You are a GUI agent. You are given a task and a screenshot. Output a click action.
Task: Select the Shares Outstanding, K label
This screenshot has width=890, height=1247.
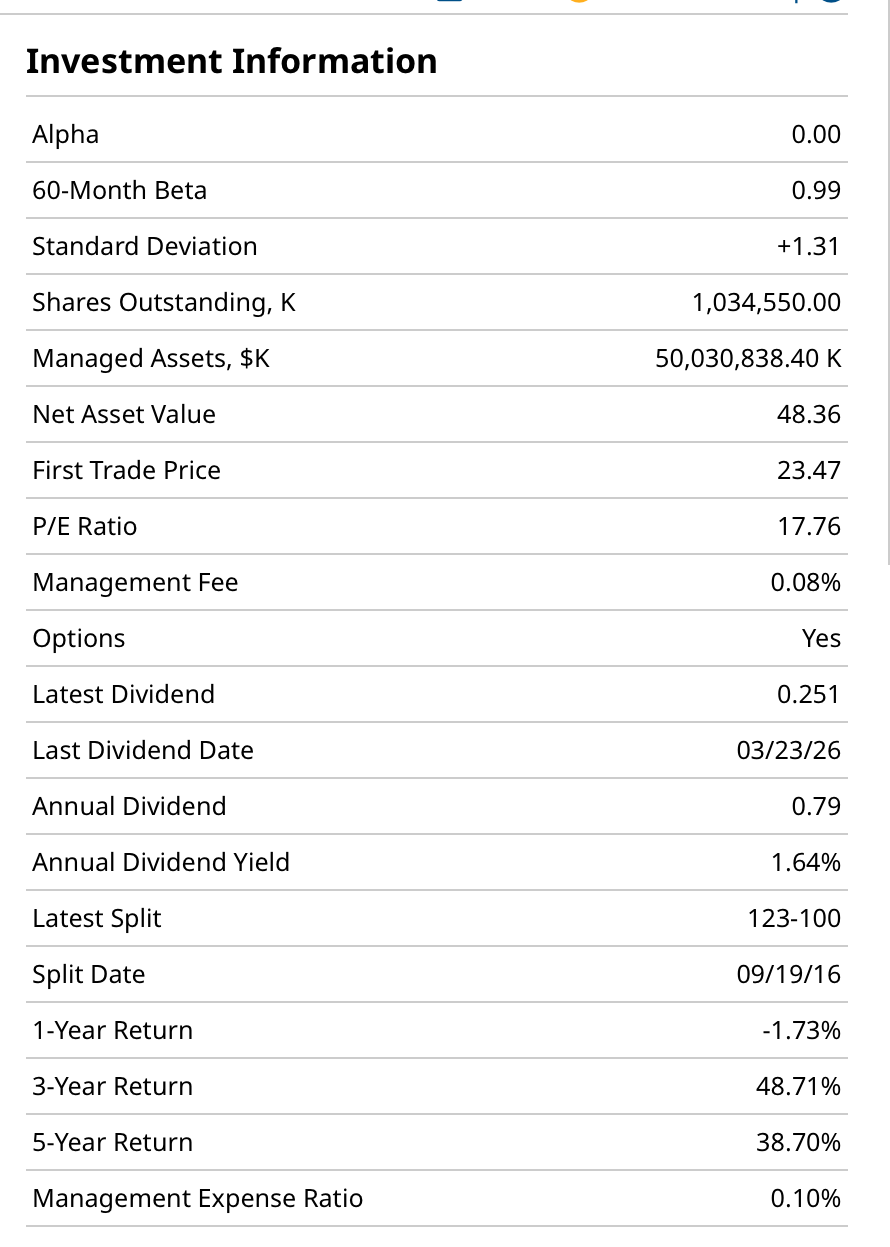tap(164, 302)
